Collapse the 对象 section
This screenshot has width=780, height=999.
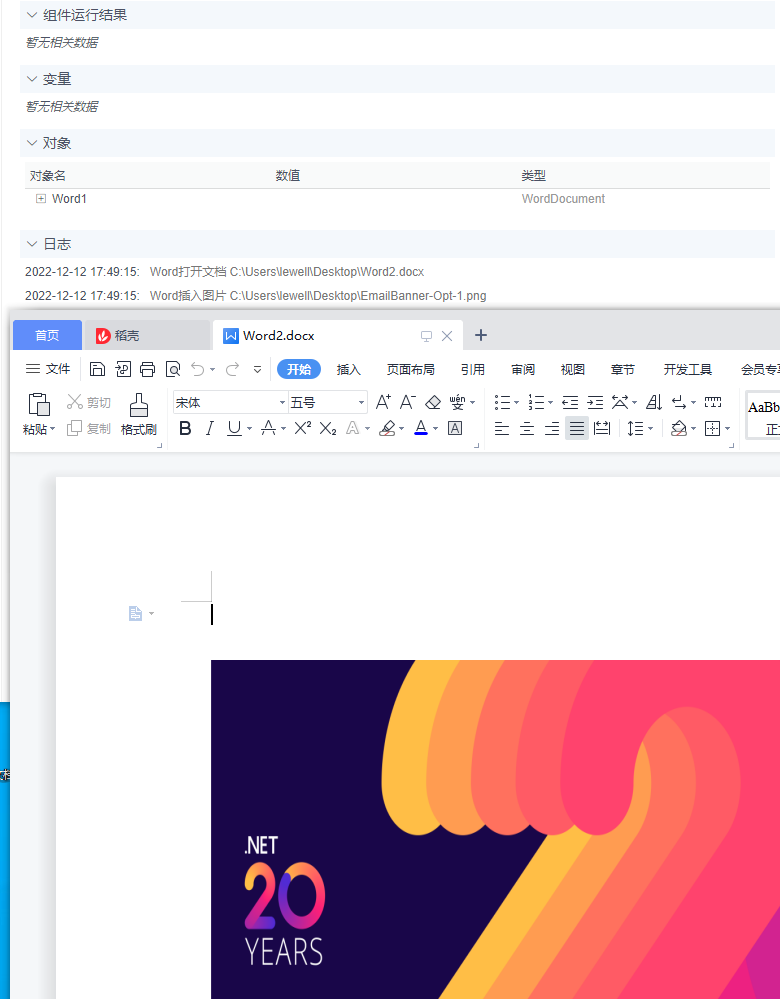(x=32, y=143)
